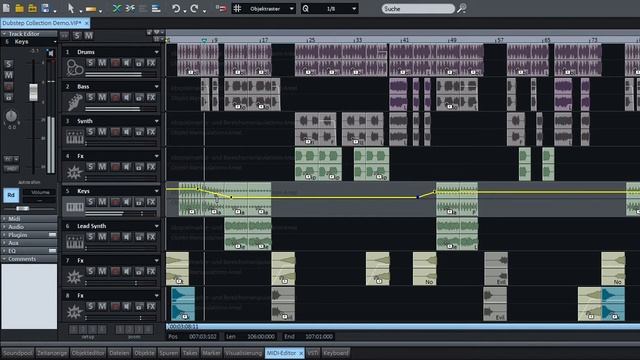Click the Lead Synth track icon

coord(75,242)
